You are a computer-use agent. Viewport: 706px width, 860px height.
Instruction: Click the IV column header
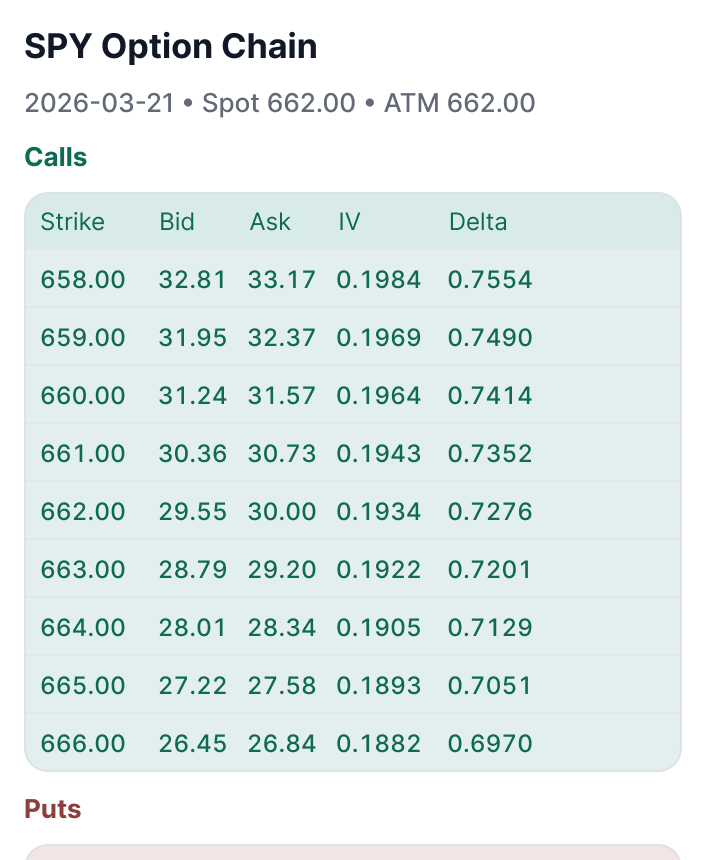(x=349, y=222)
